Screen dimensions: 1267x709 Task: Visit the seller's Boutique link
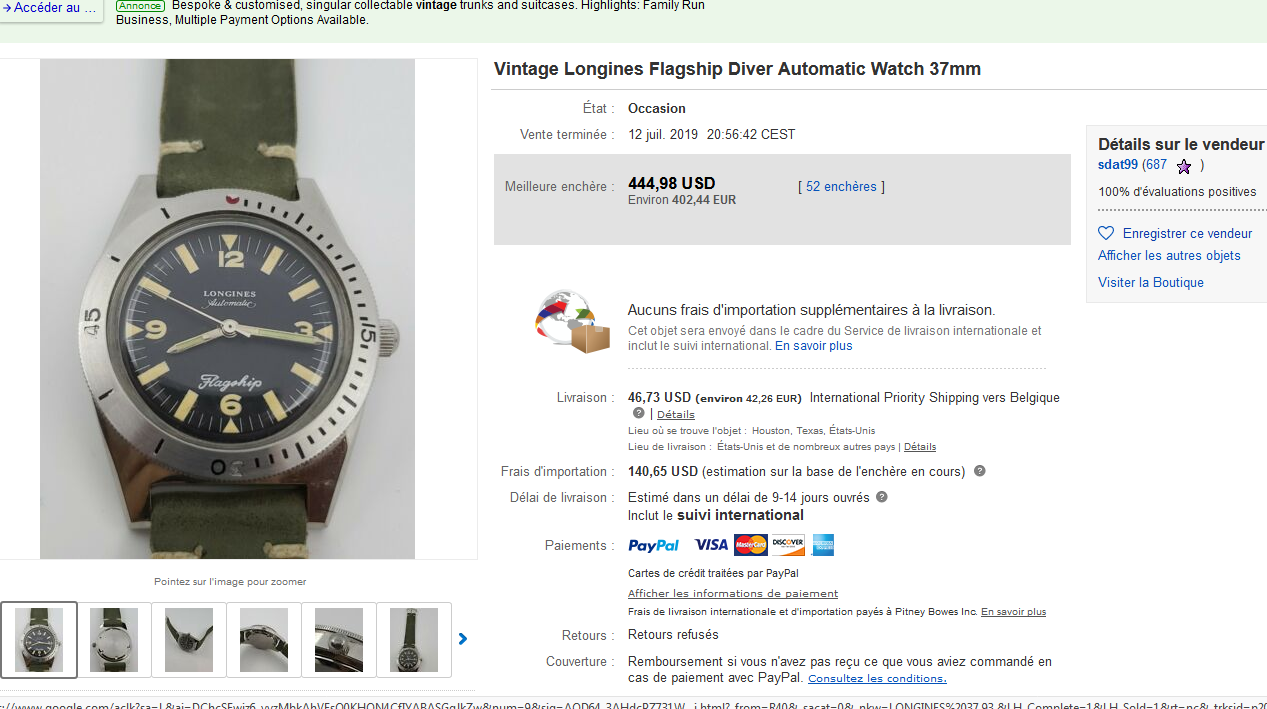[x=1151, y=283]
